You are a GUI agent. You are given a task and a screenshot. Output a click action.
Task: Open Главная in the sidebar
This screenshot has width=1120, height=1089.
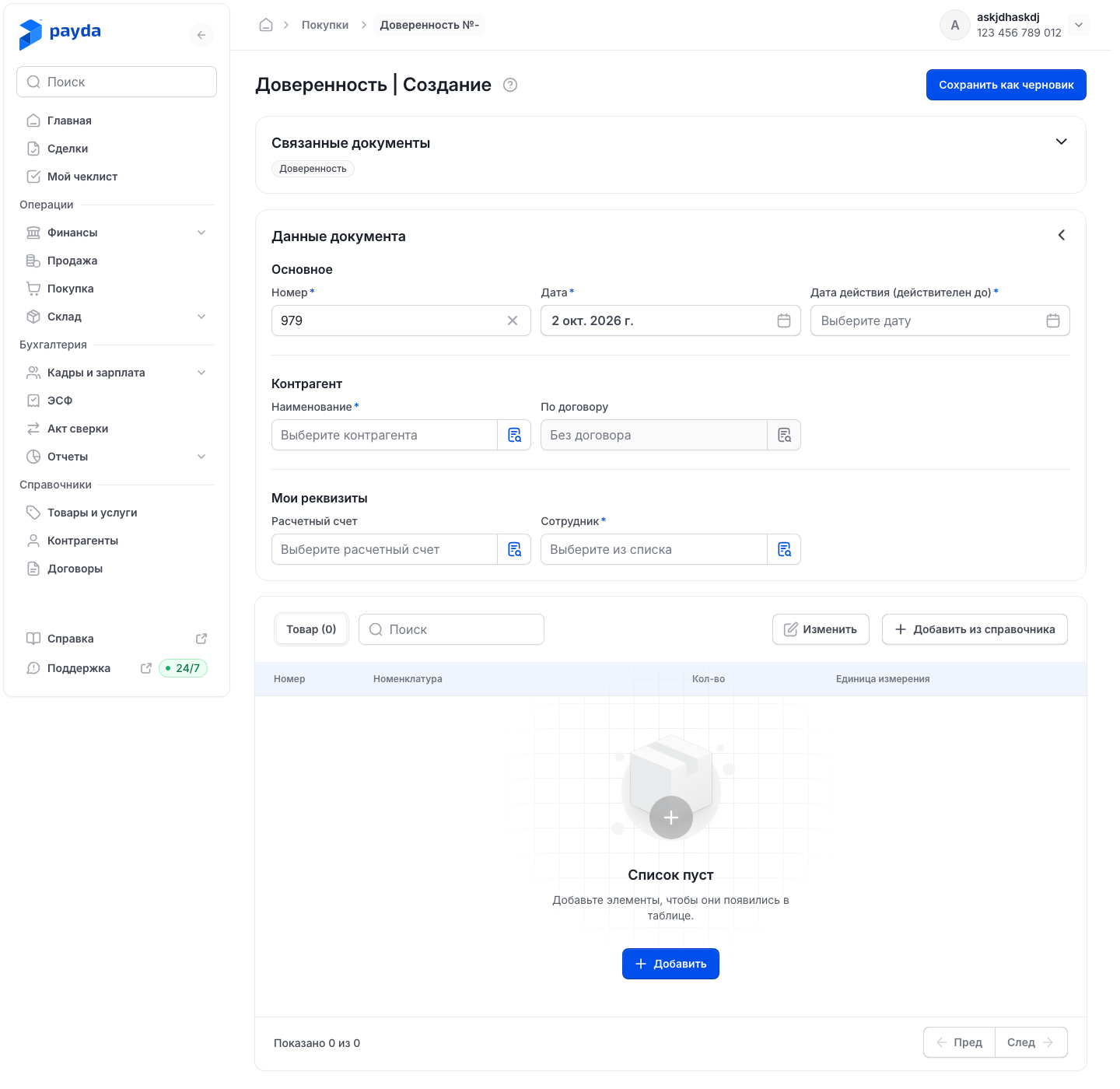117,121
